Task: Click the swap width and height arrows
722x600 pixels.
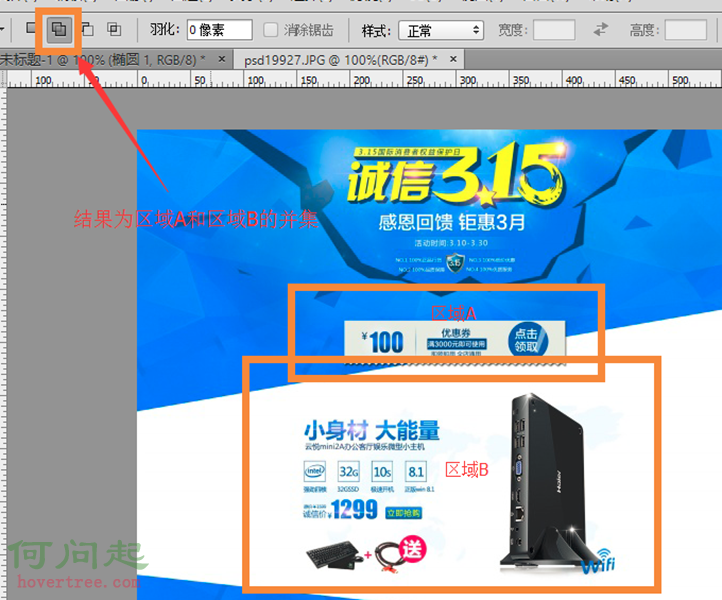Action: (x=600, y=30)
